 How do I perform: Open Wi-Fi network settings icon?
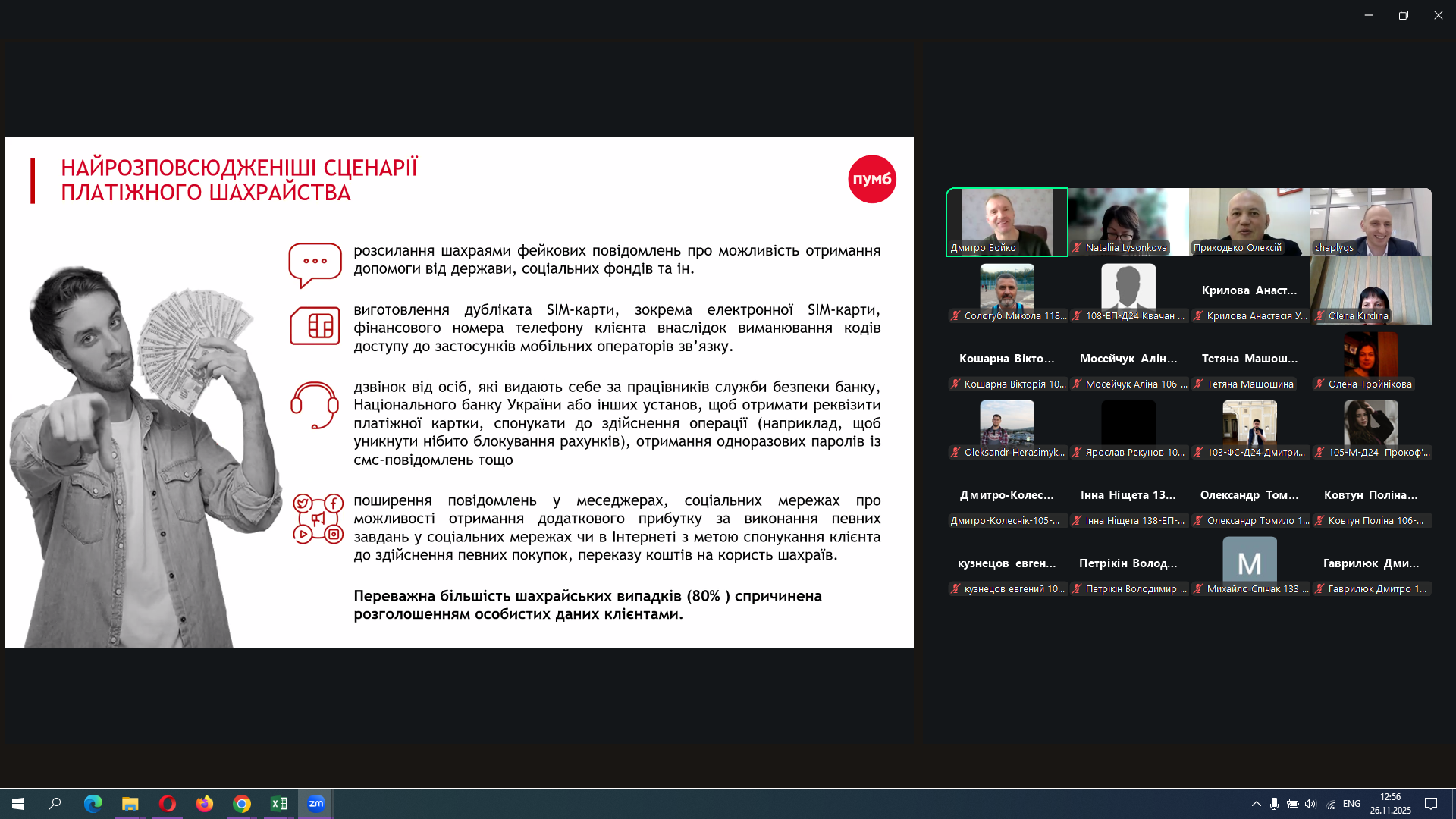[x=1330, y=804]
